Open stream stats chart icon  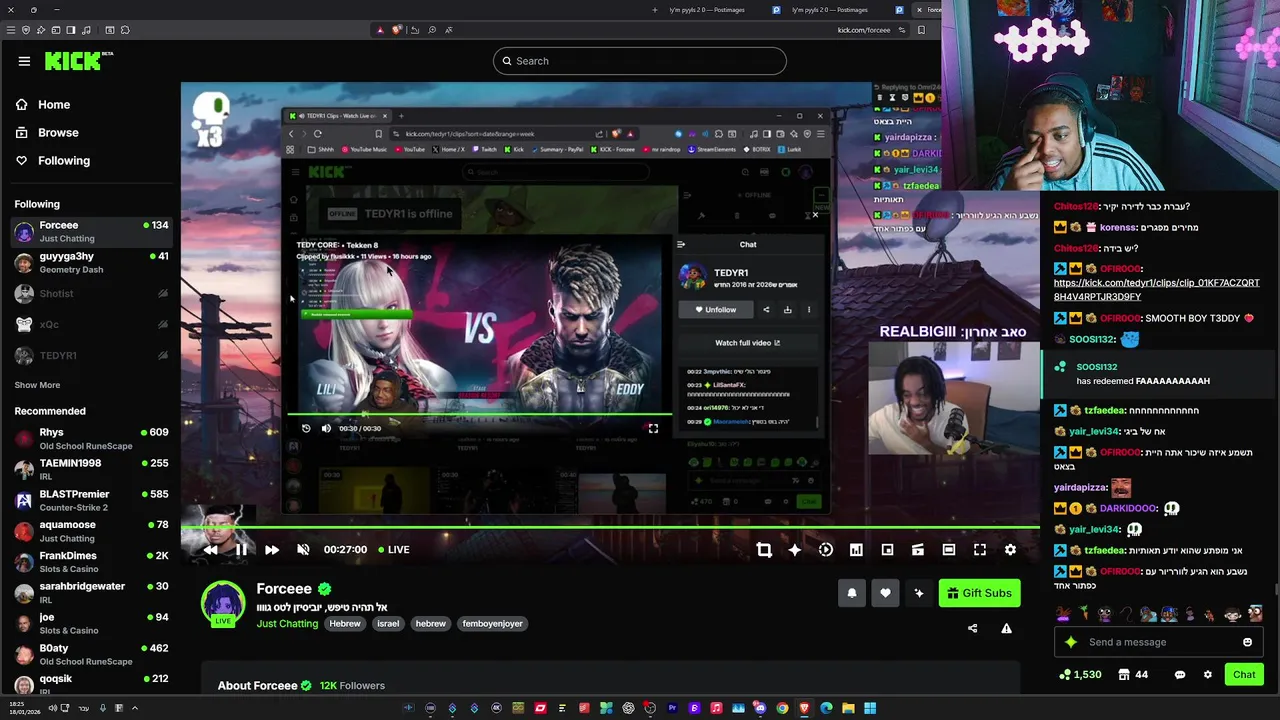coord(856,549)
